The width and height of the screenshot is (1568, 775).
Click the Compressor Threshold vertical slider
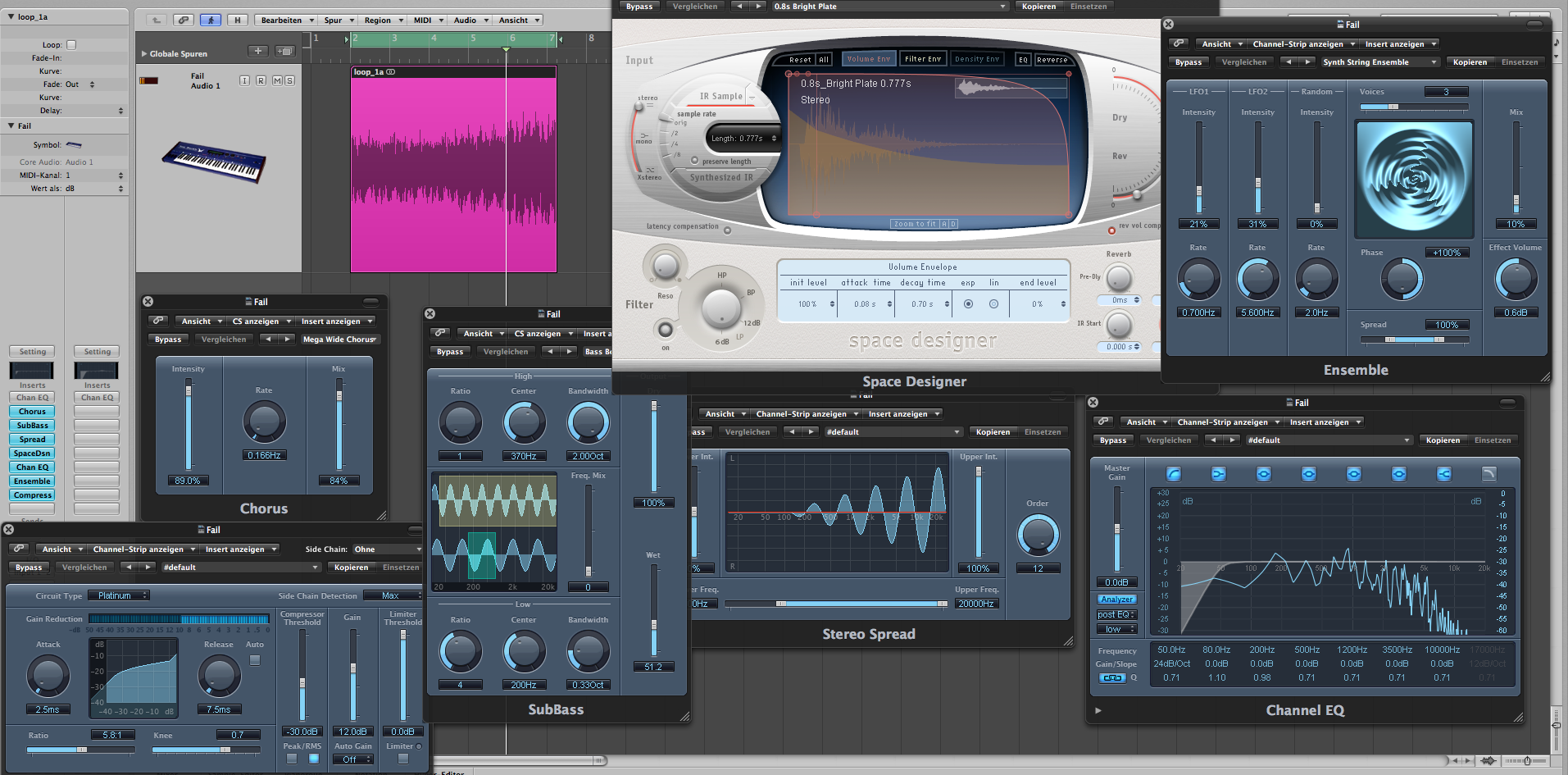(x=302, y=676)
